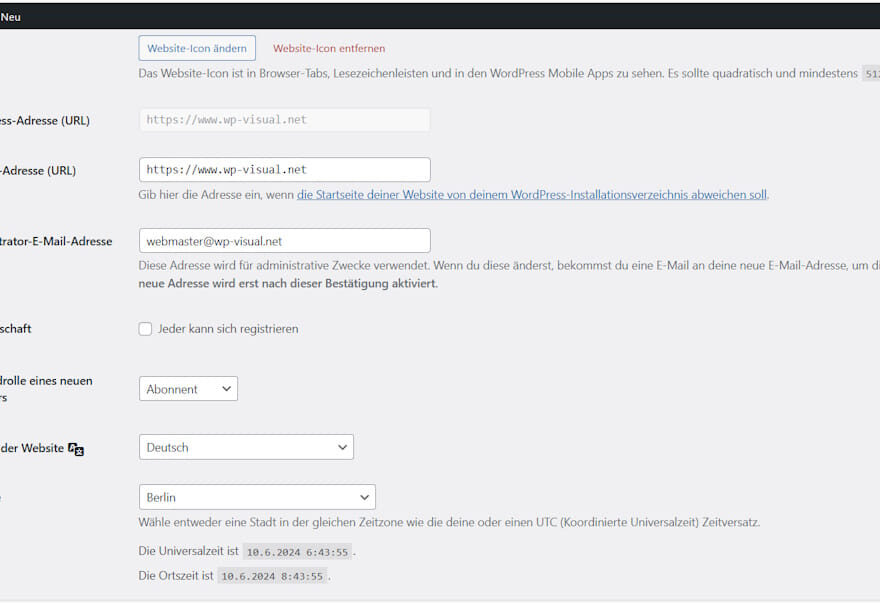Click the disabled WordPress-Adresse URL field
This screenshot has height=603, width=880.
pyautogui.click(x=285, y=120)
